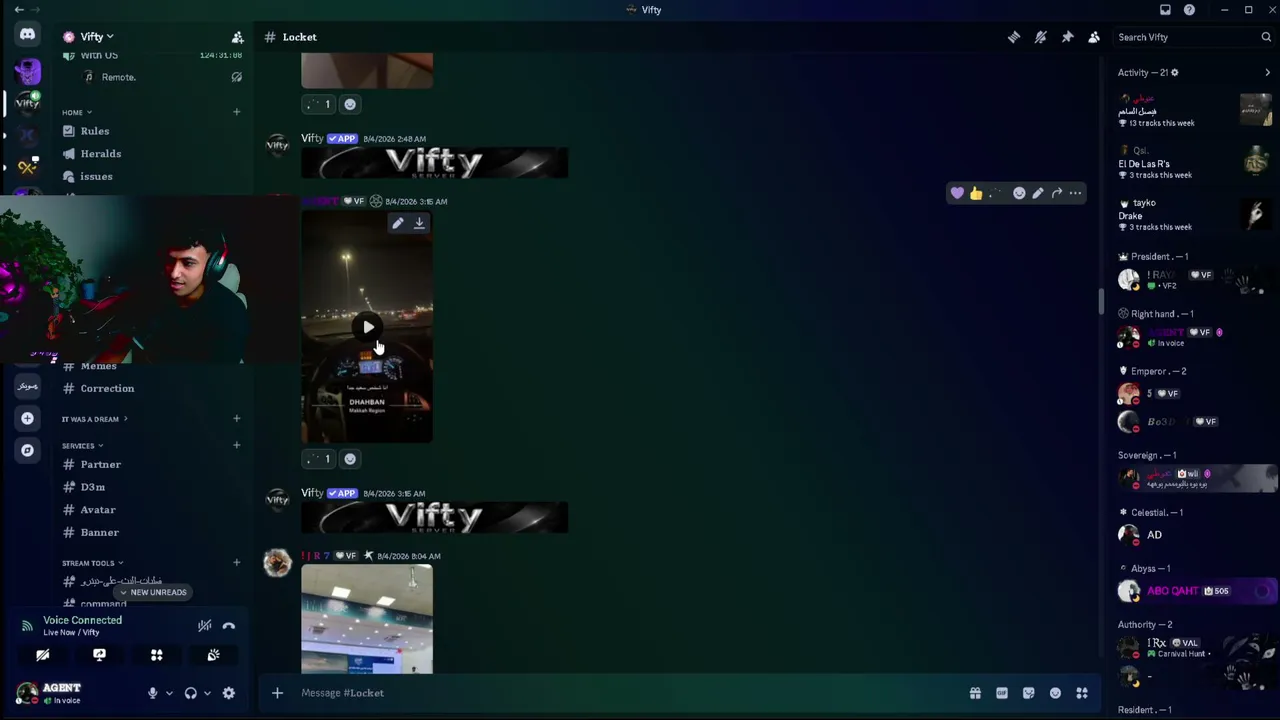
Task: Collapse the SERVICES category
Action: click(82, 446)
